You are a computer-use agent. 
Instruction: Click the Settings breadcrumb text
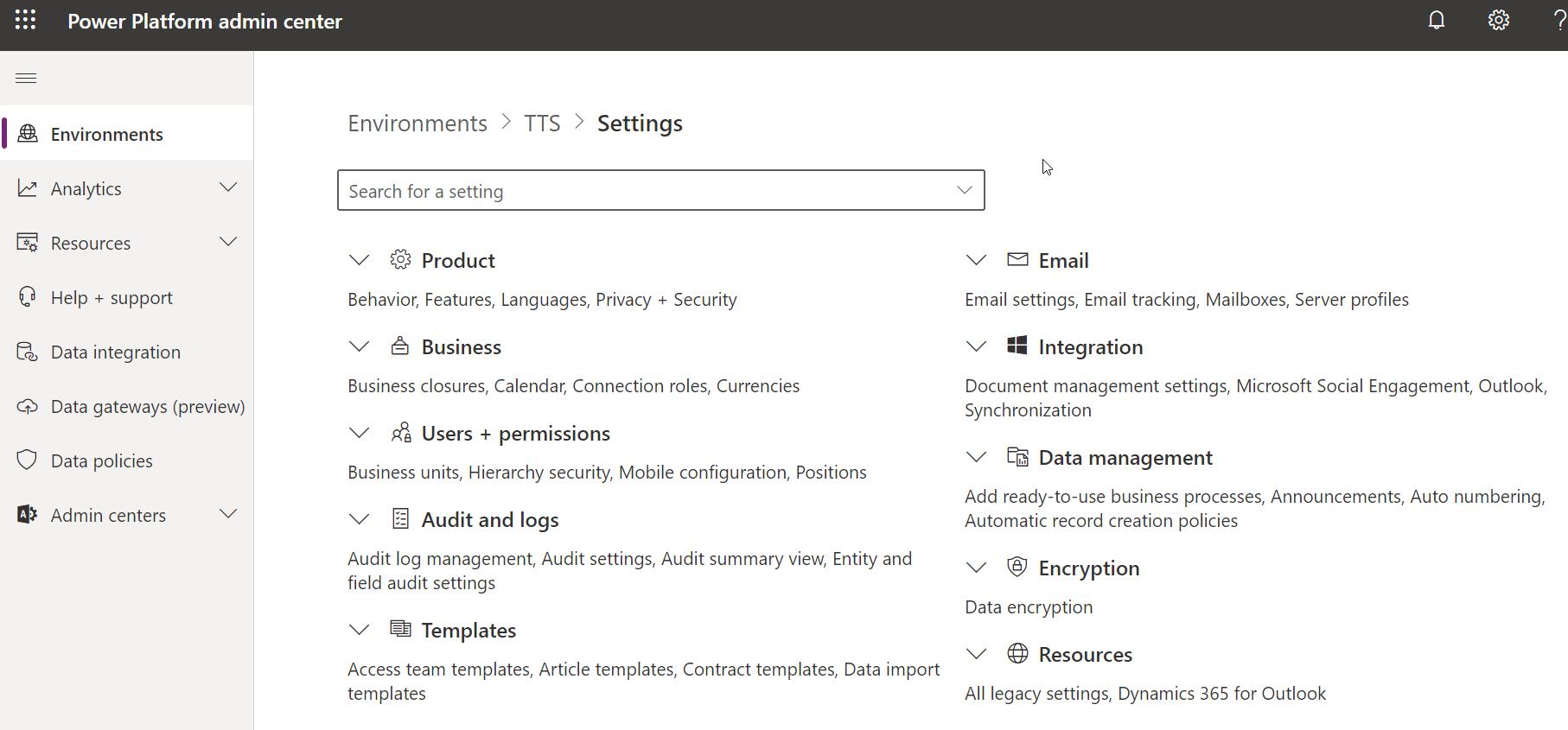coord(640,123)
